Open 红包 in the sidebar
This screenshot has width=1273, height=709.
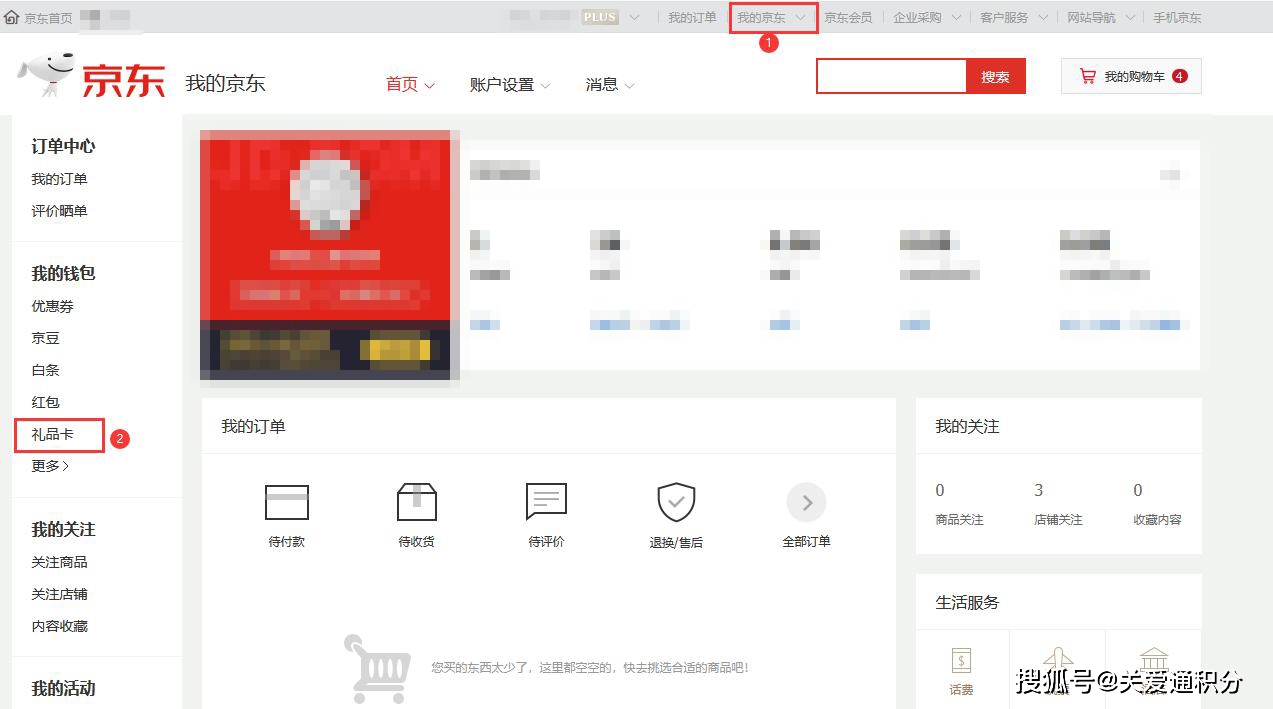pyautogui.click(x=45, y=402)
